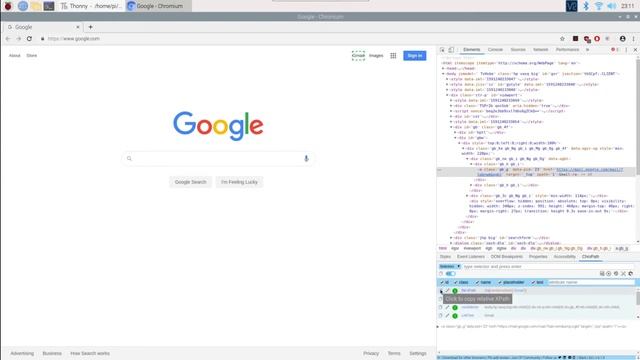Open the Chromium three-dot menu
640x360 pixels.
click(x=633, y=38)
